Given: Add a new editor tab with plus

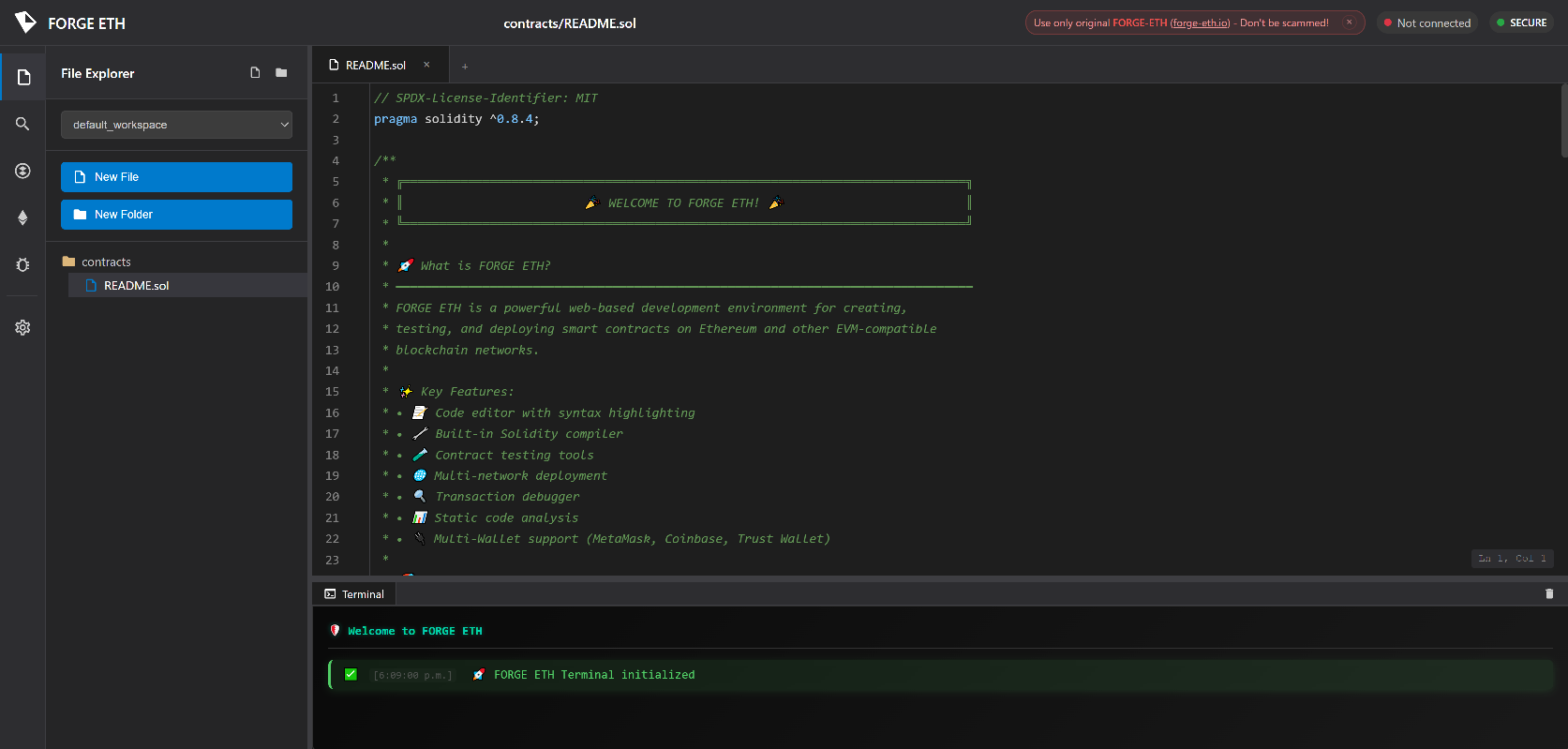Looking at the screenshot, I should tap(465, 66).
